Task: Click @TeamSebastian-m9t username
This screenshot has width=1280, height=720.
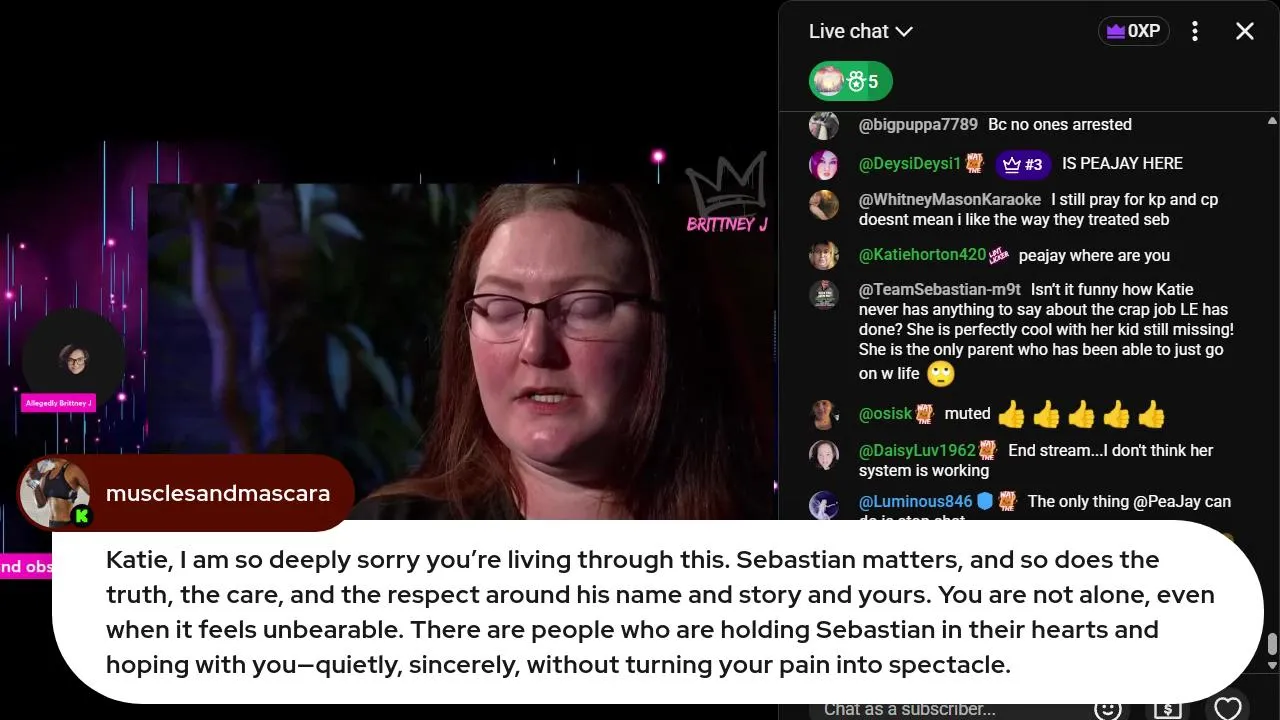Action: 939,290
